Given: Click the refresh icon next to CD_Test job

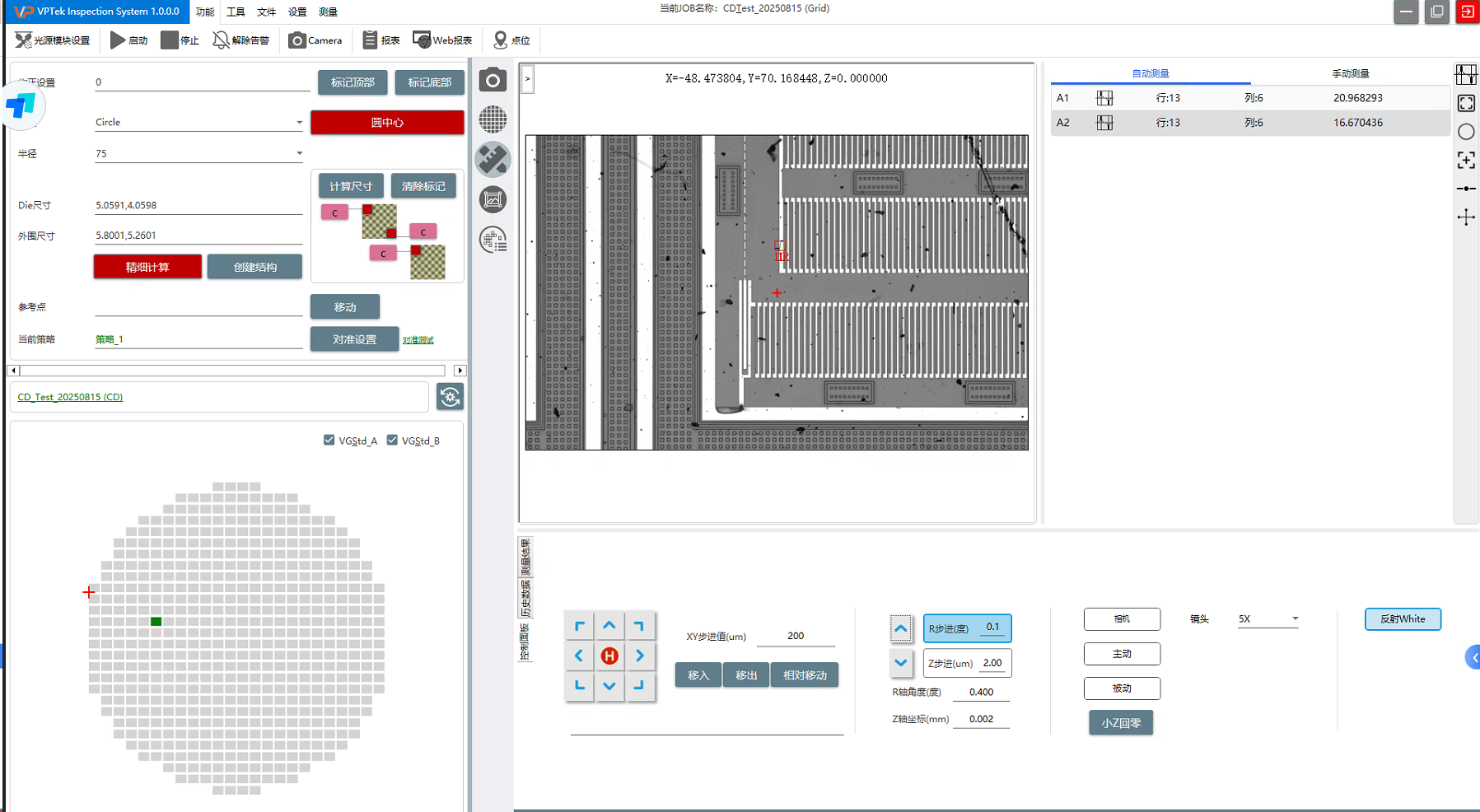Looking at the screenshot, I should click(x=450, y=397).
